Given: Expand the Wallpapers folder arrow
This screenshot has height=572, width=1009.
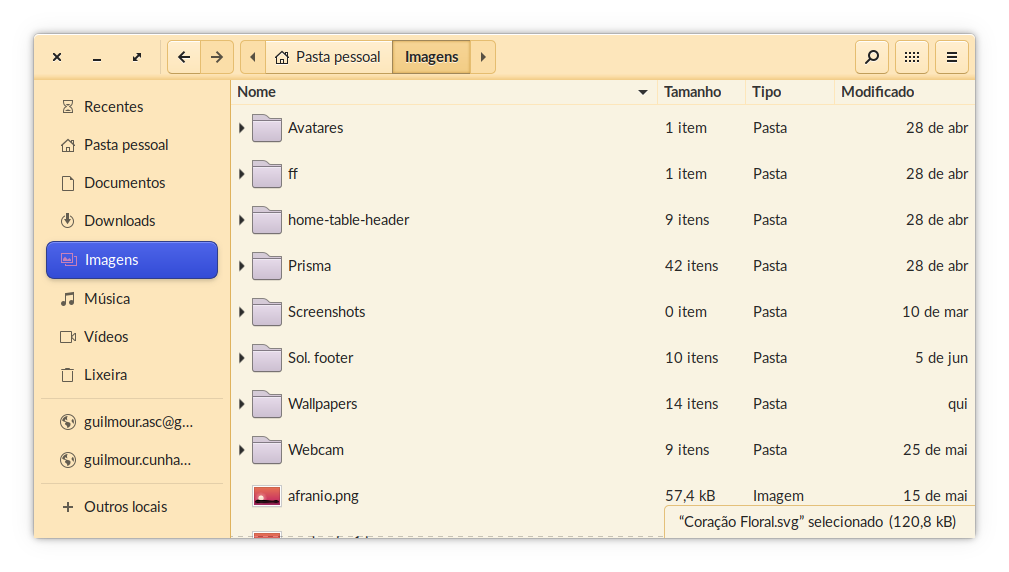Looking at the screenshot, I should click(242, 404).
